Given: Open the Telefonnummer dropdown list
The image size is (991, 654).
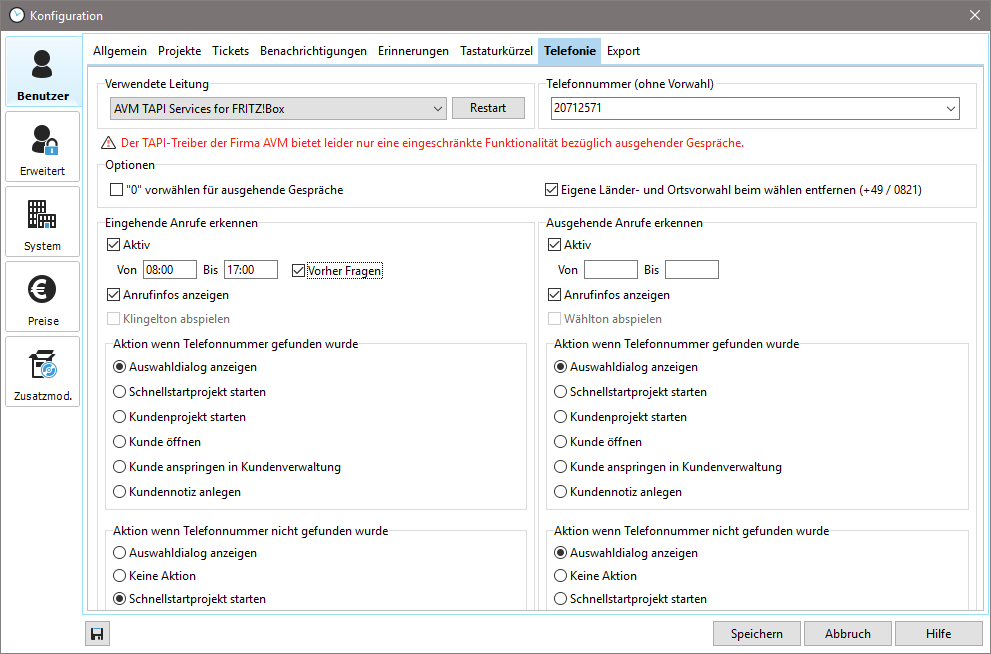Looking at the screenshot, I should point(949,108).
